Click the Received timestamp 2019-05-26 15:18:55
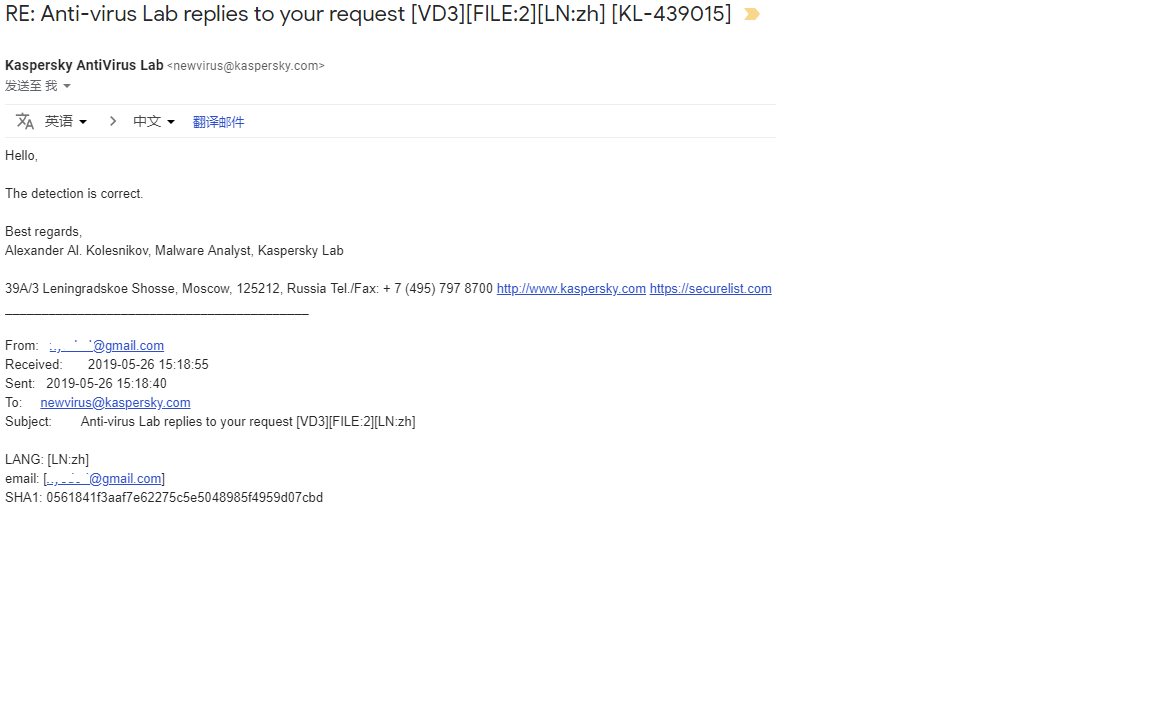This screenshot has height=720, width=1152. pos(148,365)
